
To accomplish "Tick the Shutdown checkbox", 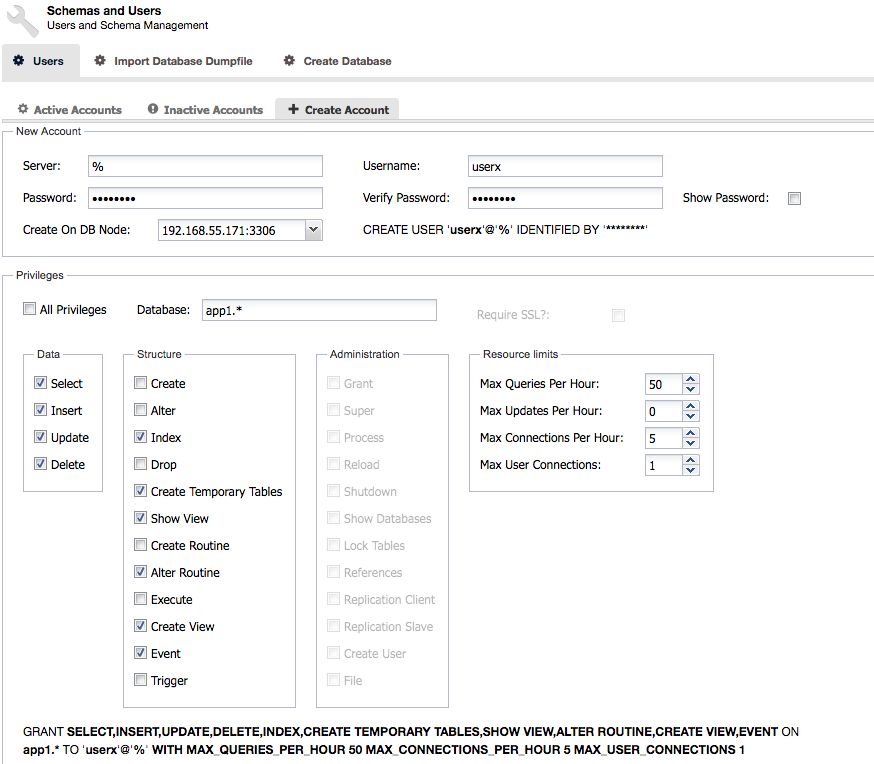I will (x=333, y=491).
